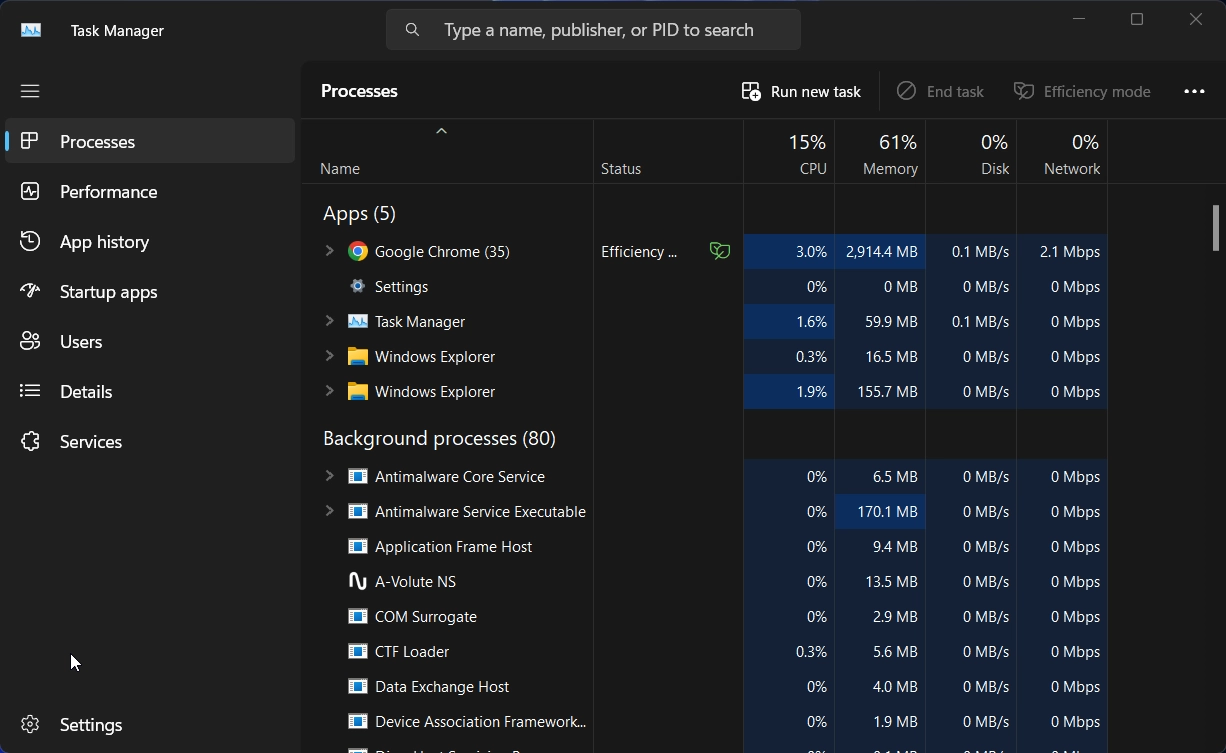This screenshot has height=753, width=1226.
Task: Open the Processes page
Action: [x=150, y=141]
